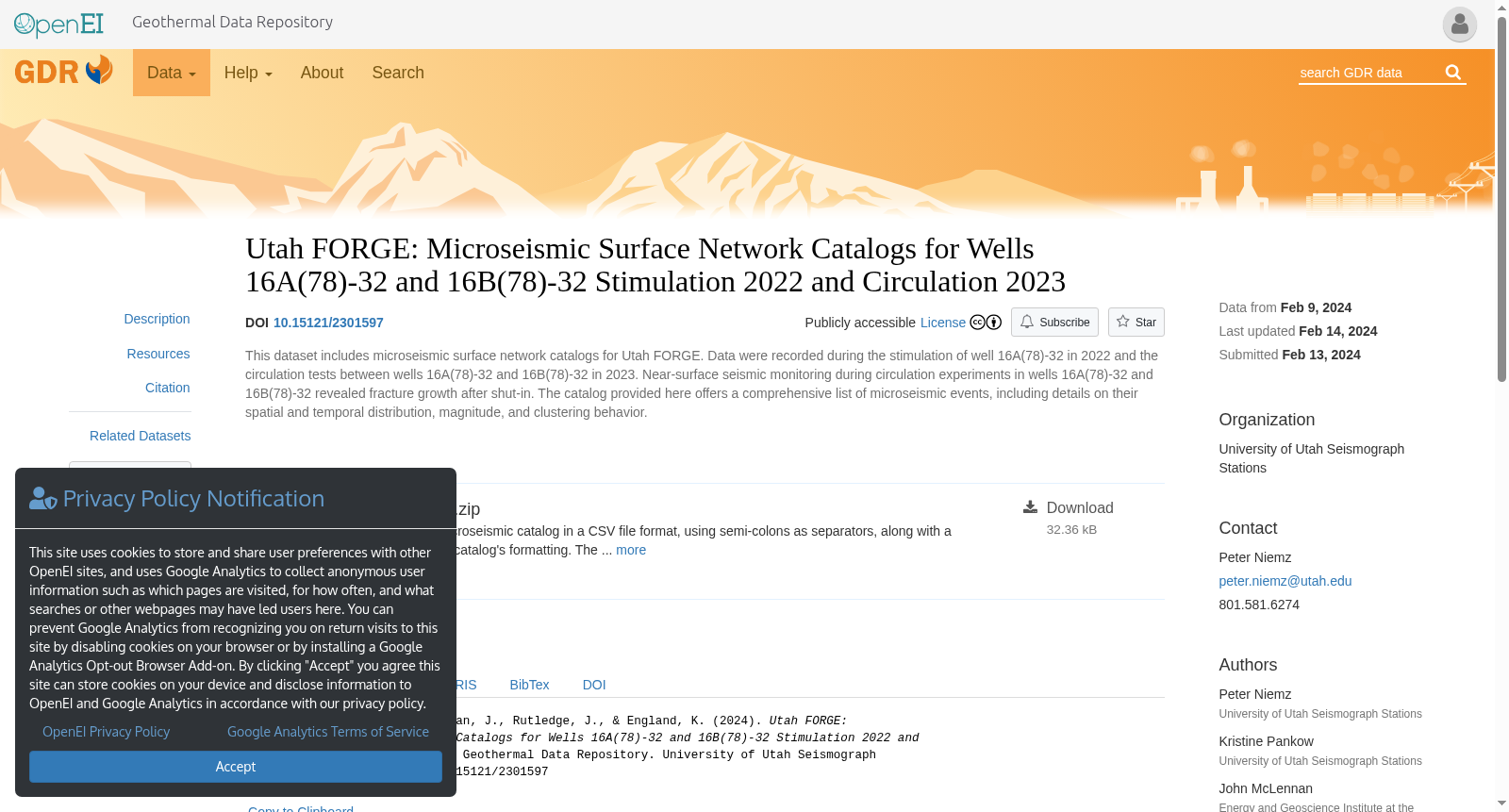Viewport: 1509px width, 812px height.
Task: Star this dataset
Action: pyautogui.click(x=1136, y=323)
